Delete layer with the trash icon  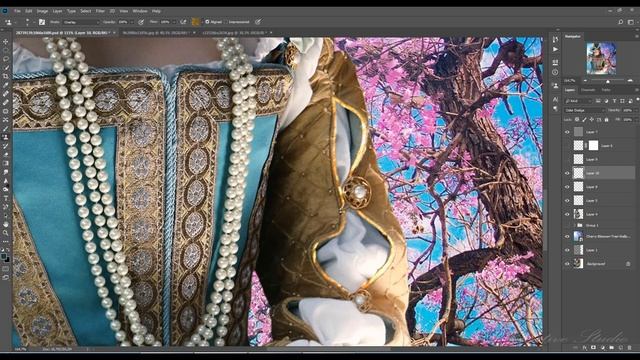point(629,348)
